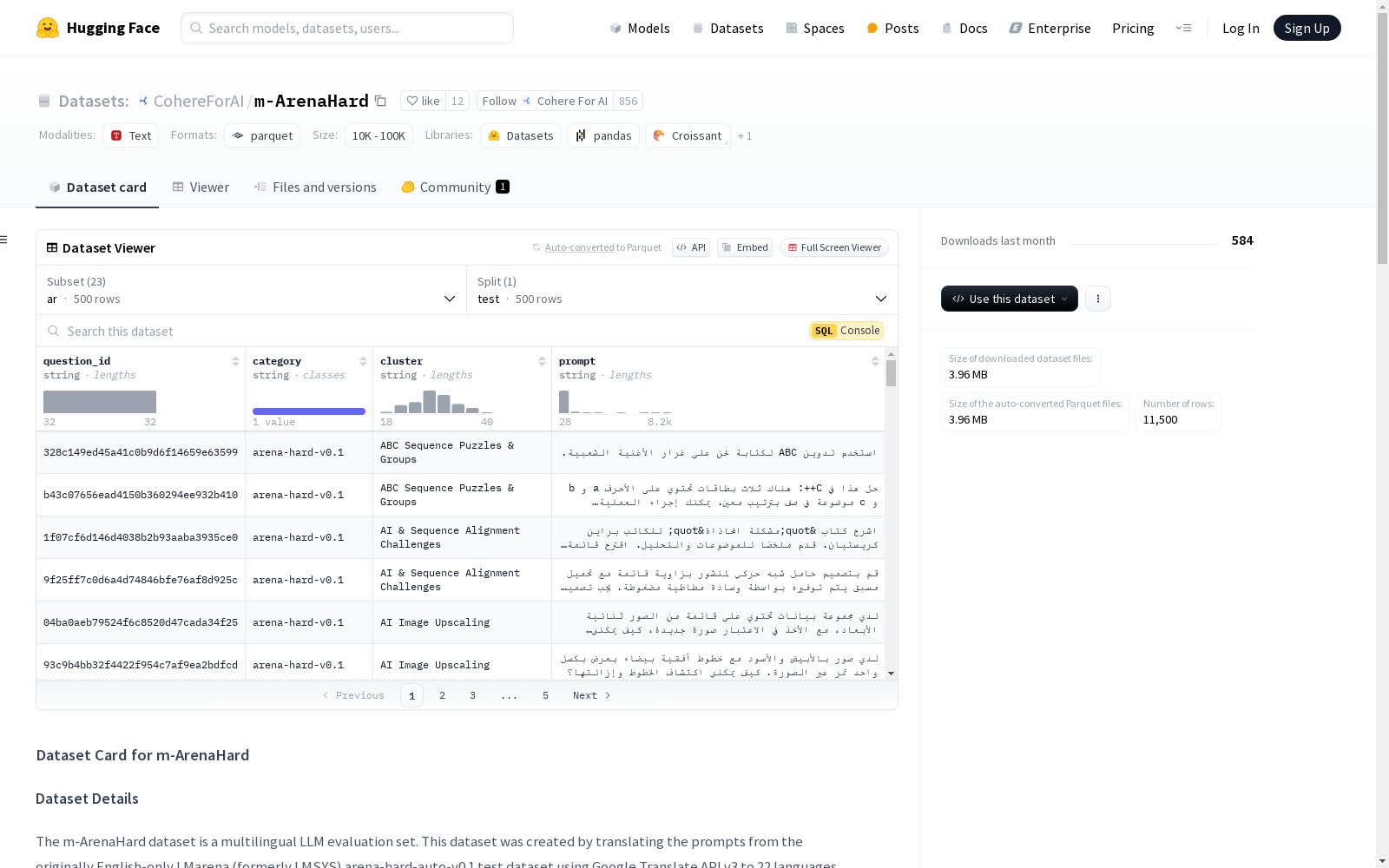Click the heart like icon
Image resolution: width=1389 pixels, height=868 pixels.
(412, 101)
